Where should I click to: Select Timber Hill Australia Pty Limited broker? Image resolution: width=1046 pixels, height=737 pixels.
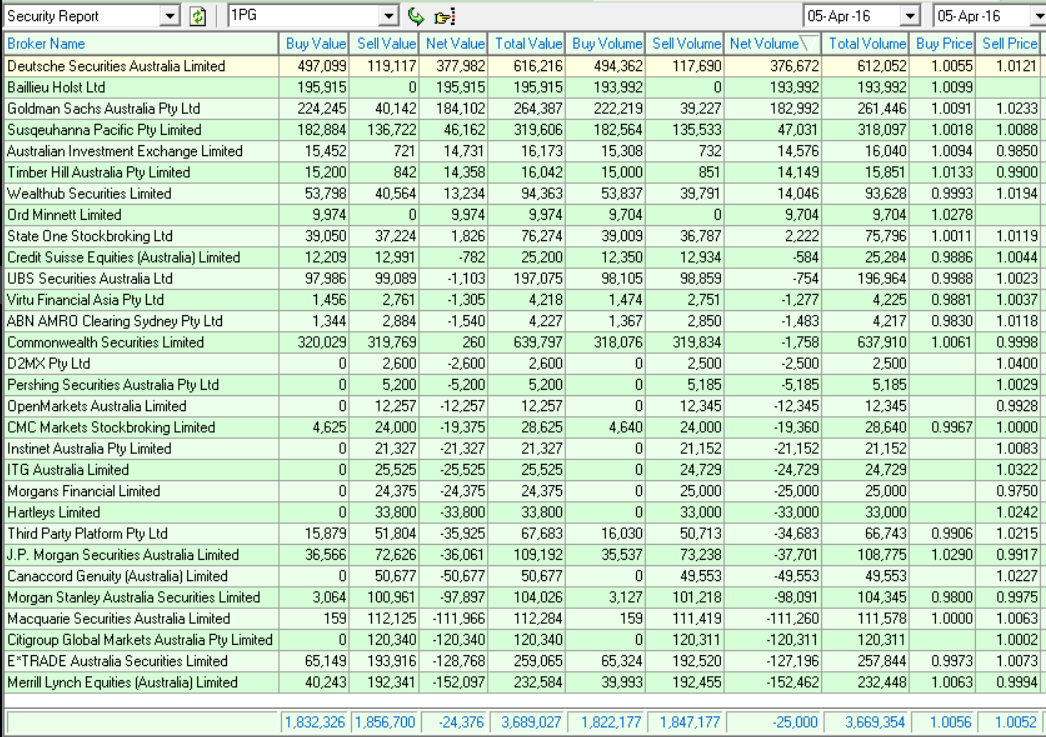tap(99, 173)
